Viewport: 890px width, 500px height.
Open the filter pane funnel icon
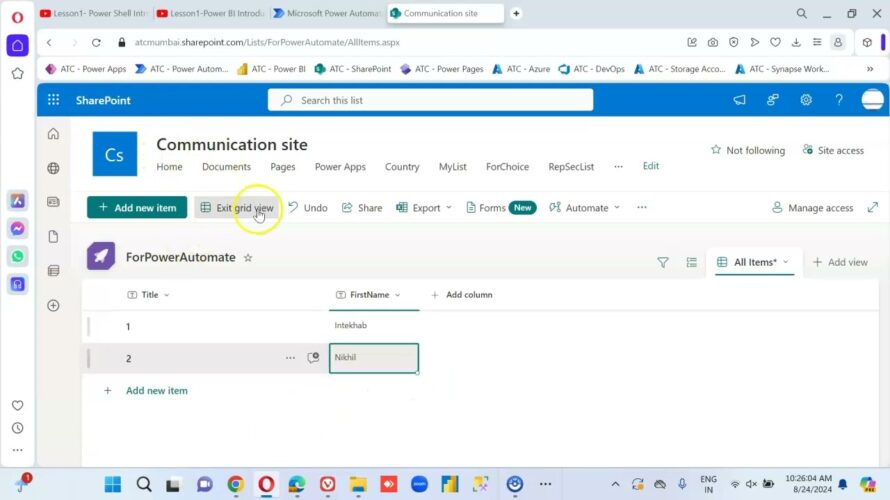point(662,262)
